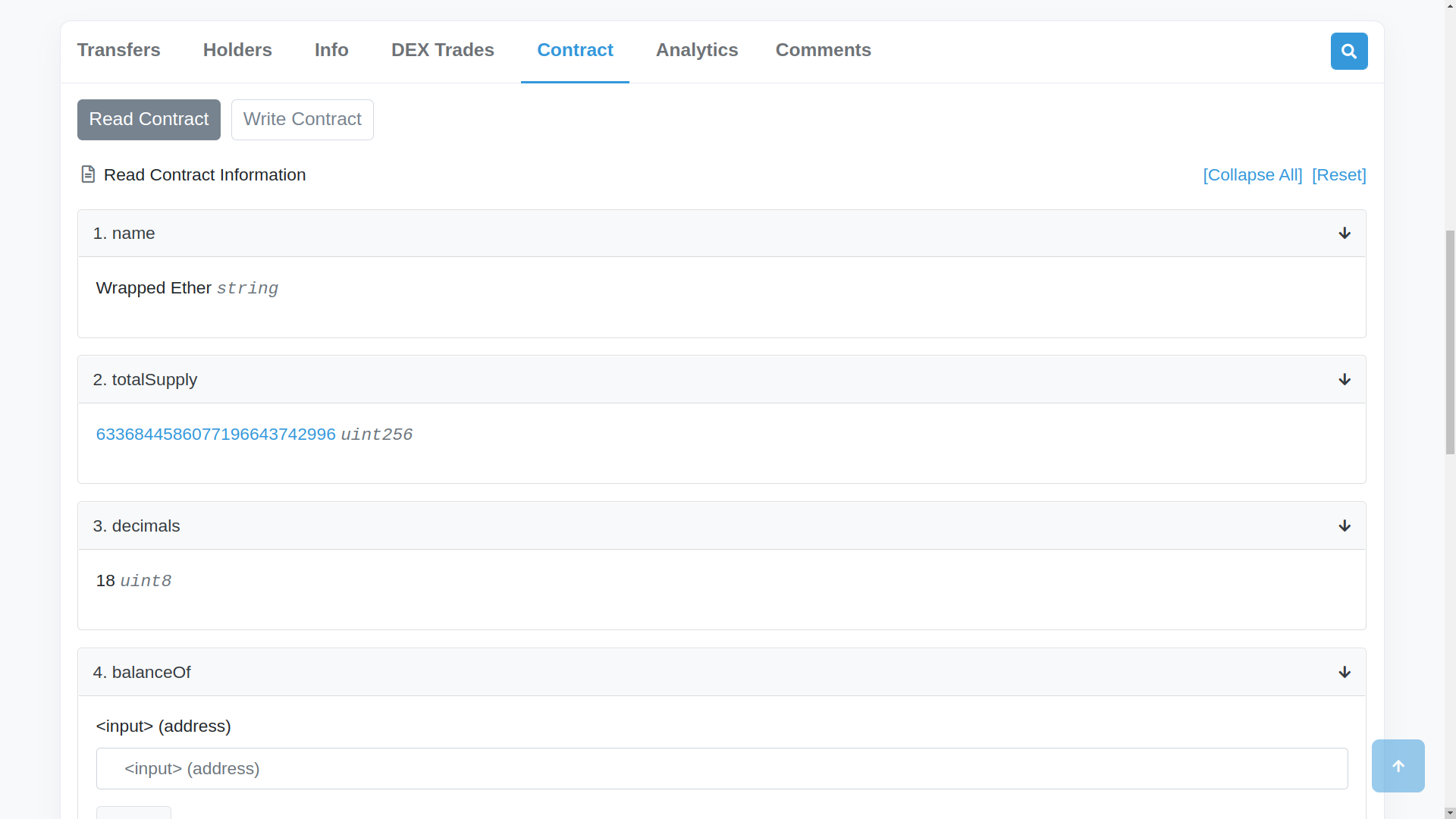Click the Read Contract button
The height and width of the screenshot is (819, 1456).
(x=148, y=119)
